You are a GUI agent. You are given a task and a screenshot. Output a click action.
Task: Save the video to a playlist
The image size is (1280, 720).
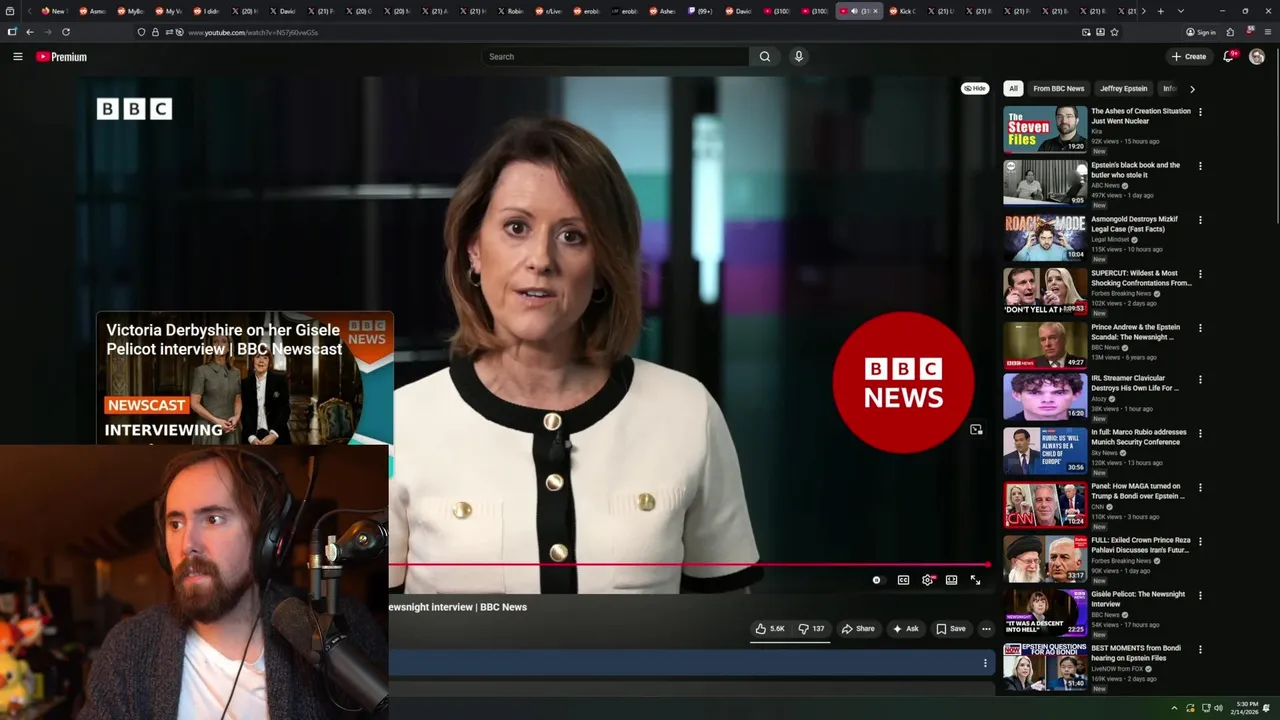951,629
